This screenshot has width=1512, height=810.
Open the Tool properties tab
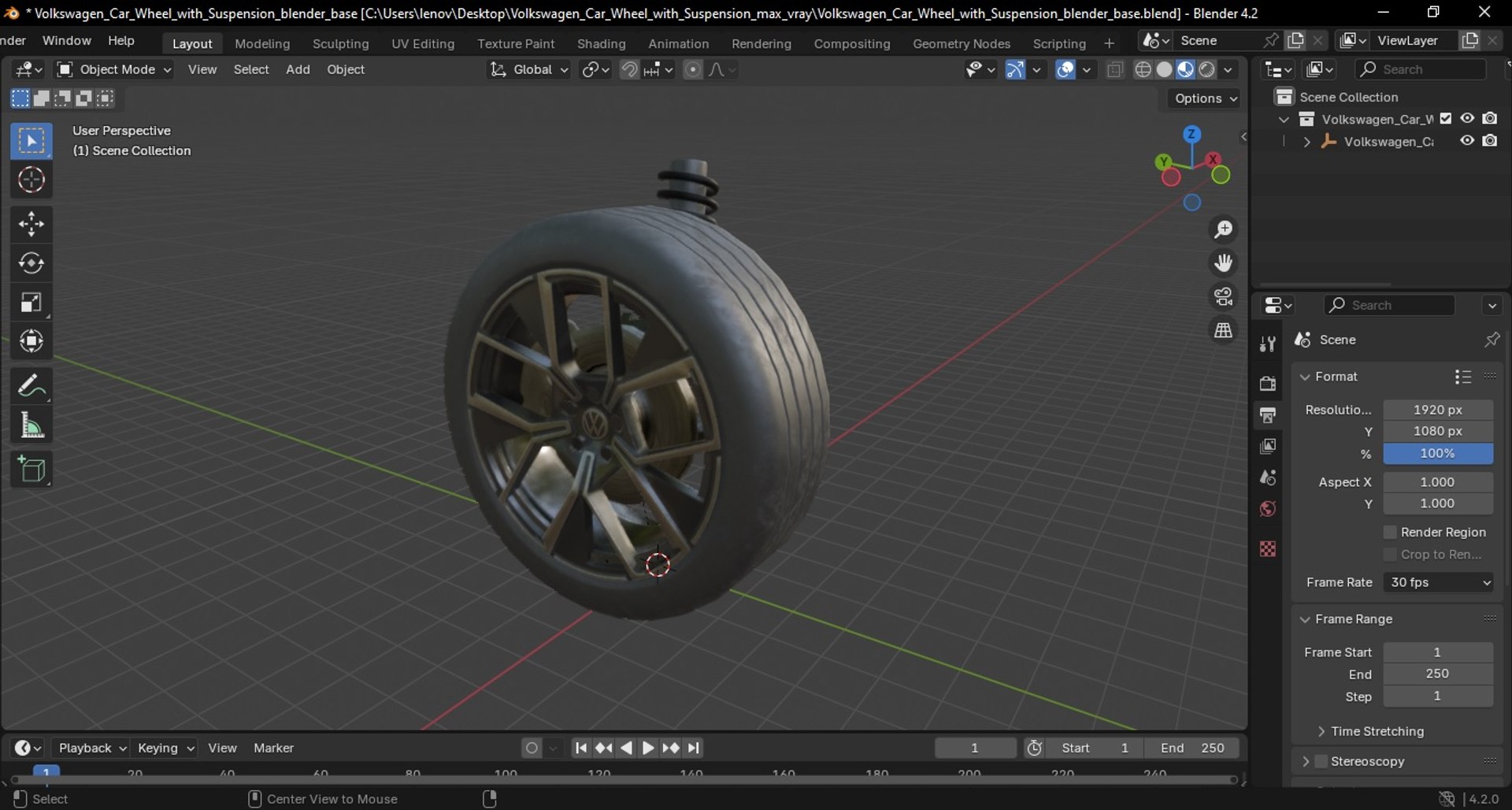click(1268, 344)
